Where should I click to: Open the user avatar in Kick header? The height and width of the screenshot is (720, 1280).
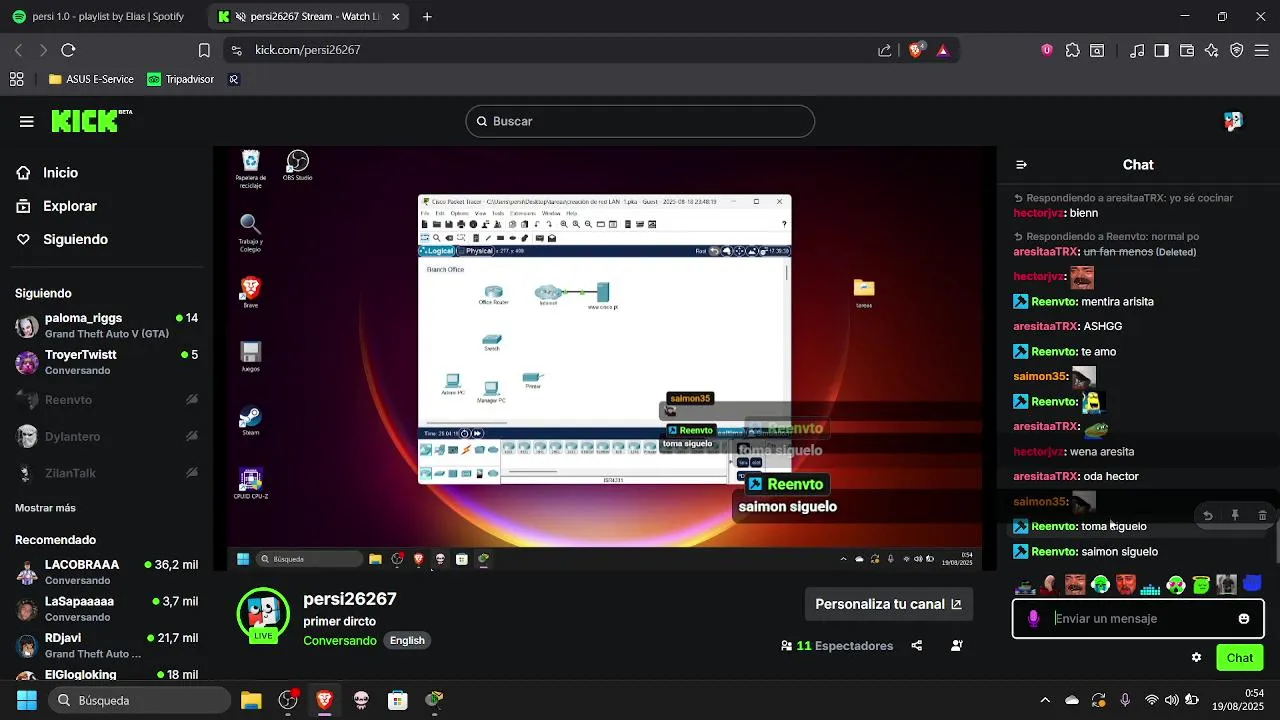point(1233,121)
